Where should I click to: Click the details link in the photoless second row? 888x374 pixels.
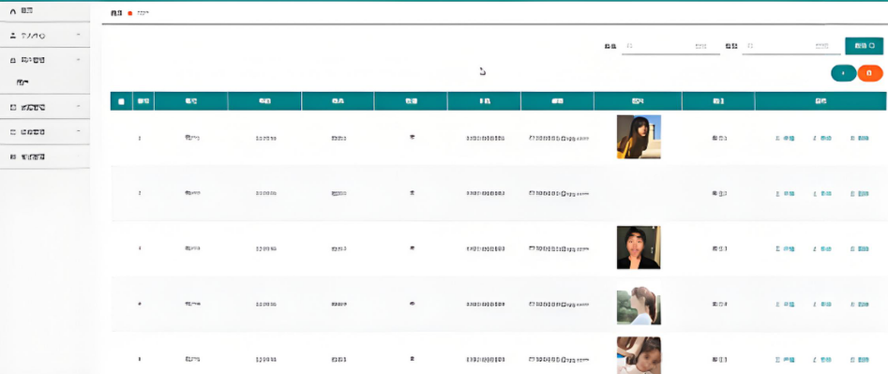pyautogui.click(x=785, y=194)
